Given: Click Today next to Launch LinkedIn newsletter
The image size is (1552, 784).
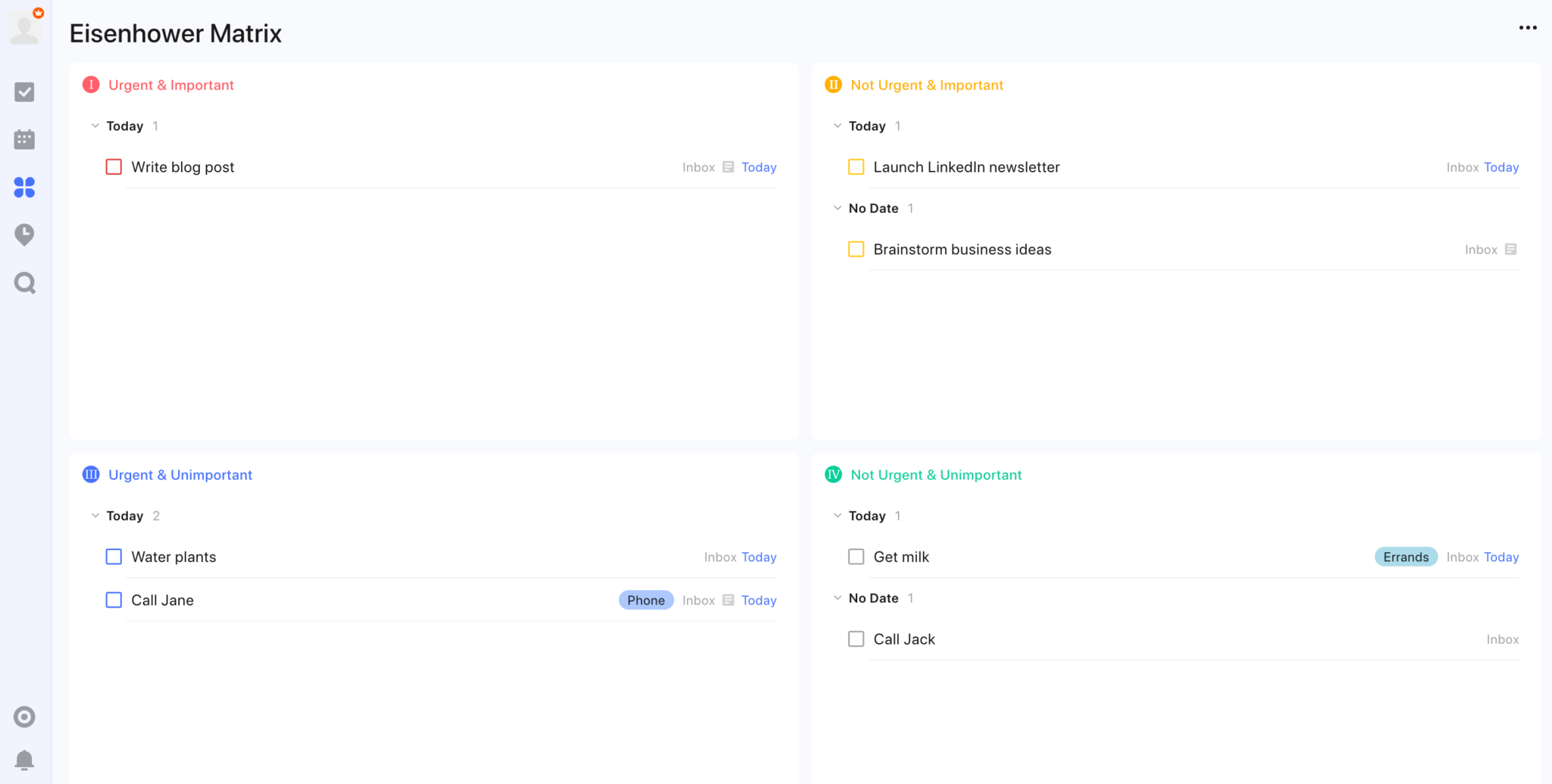Looking at the screenshot, I should click(x=1501, y=167).
